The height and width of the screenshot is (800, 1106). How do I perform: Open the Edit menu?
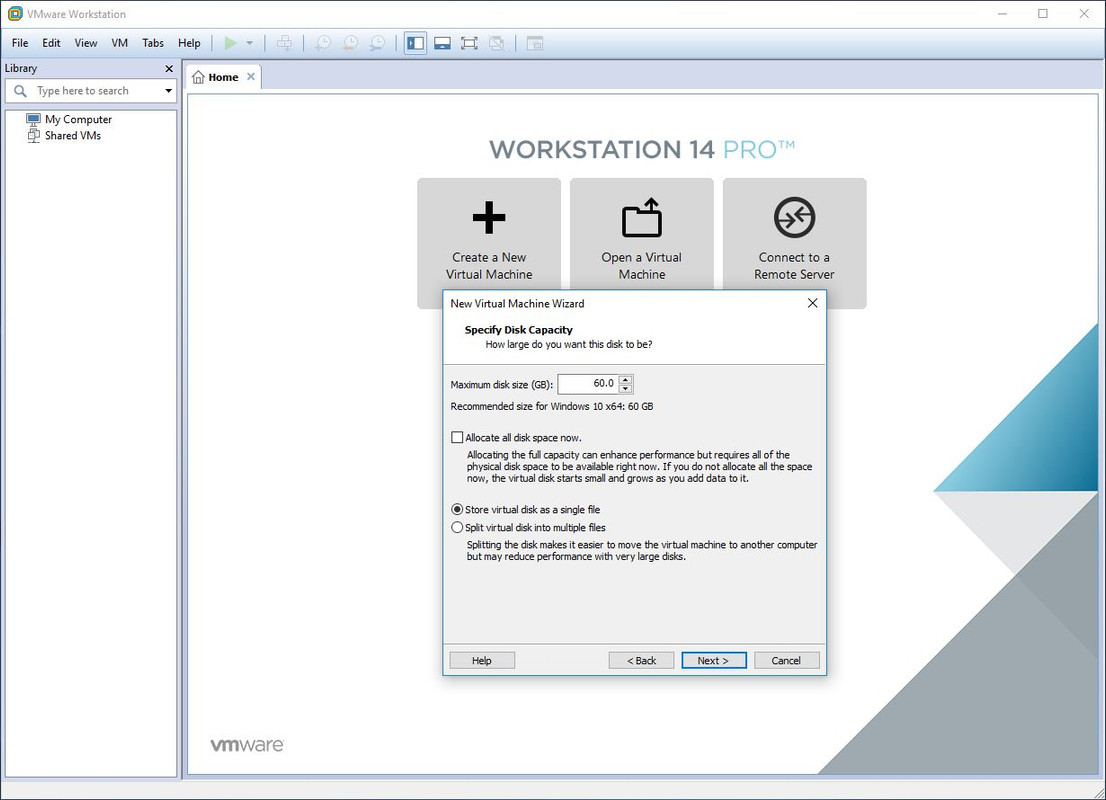click(x=51, y=43)
